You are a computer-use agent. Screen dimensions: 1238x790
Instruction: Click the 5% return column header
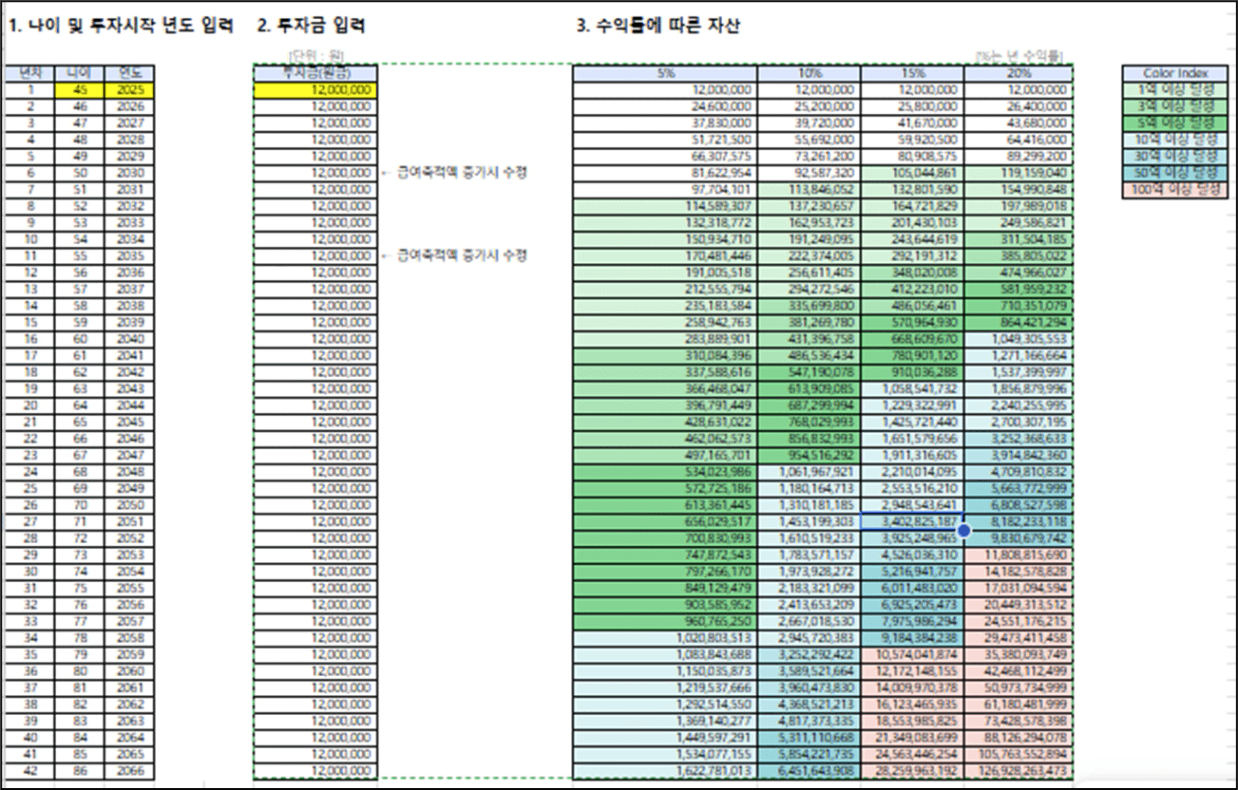665,73
